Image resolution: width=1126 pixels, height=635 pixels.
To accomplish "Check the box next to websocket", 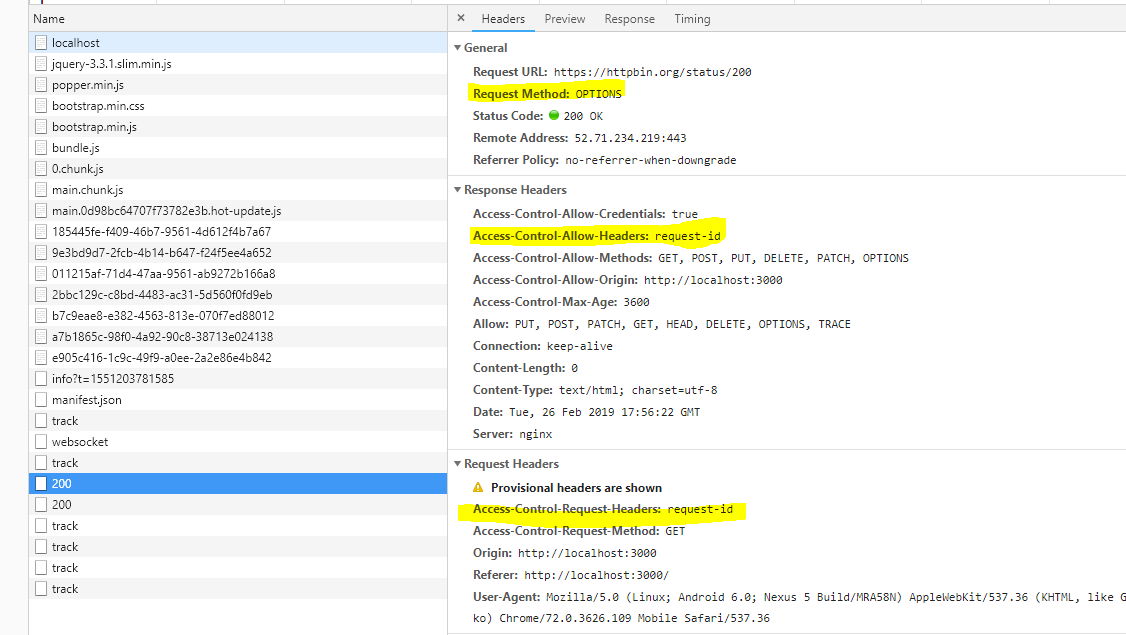I will 39,441.
